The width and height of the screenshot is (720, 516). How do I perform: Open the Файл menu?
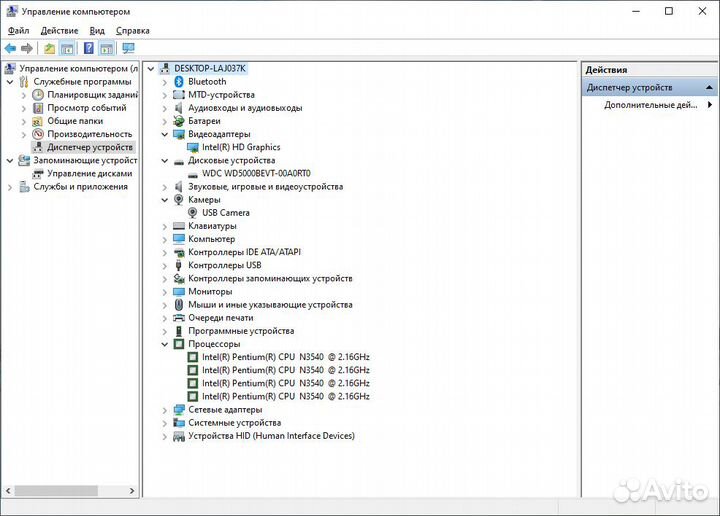pyautogui.click(x=18, y=31)
